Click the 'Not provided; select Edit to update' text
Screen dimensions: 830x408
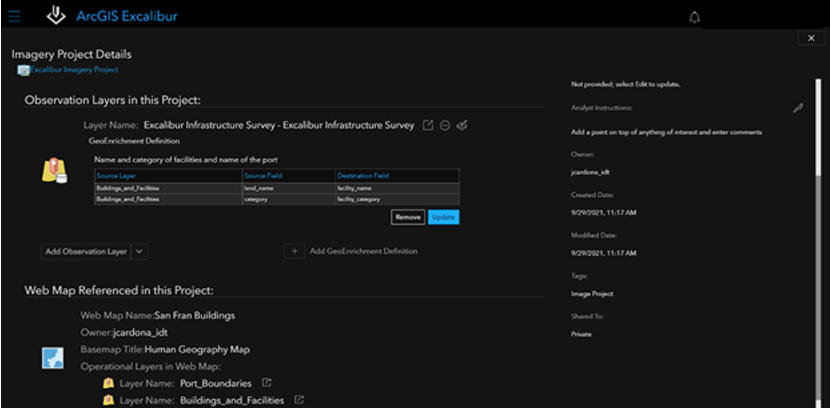pos(625,85)
